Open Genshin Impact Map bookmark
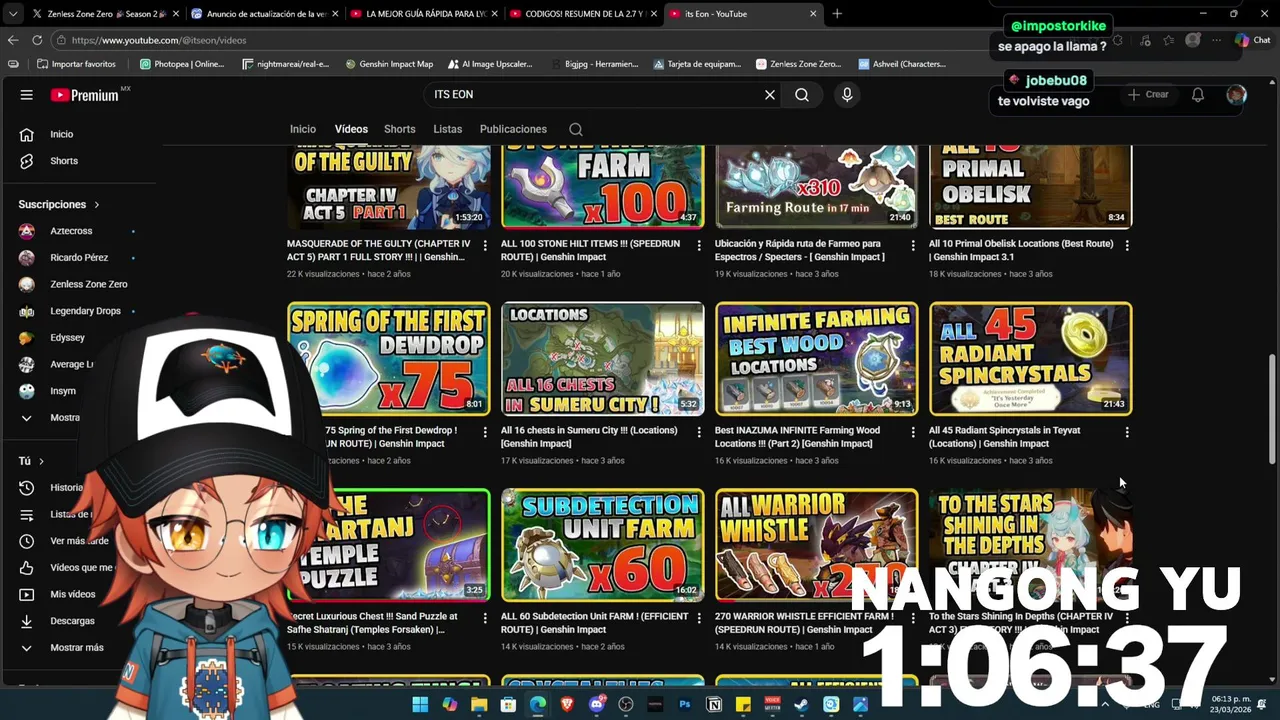This screenshot has height=720, width=1280. pos(389,64)
